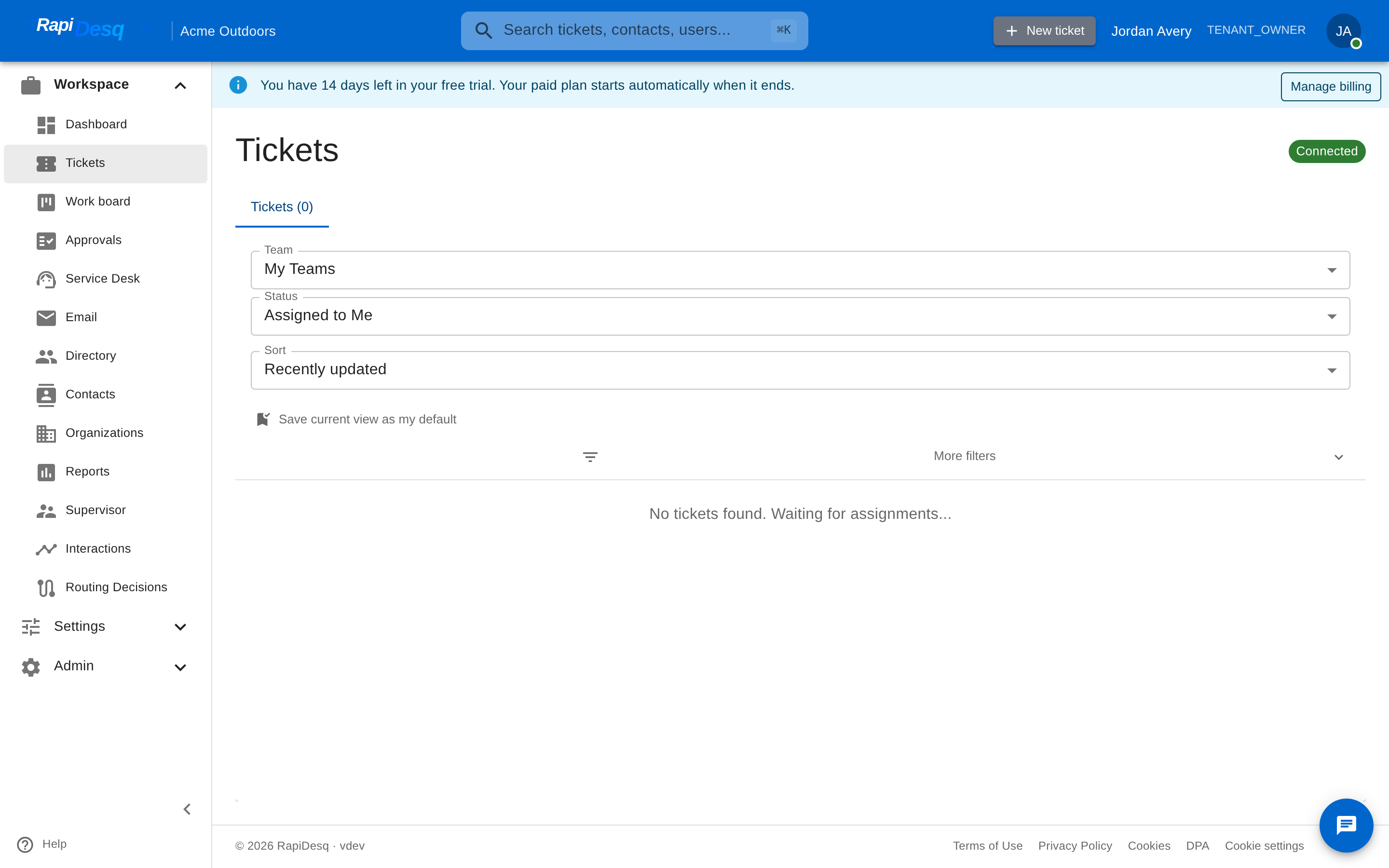The image size is (1389, 868).
Task: Click the search magnifier icon
Action: (x=483, y=30)
